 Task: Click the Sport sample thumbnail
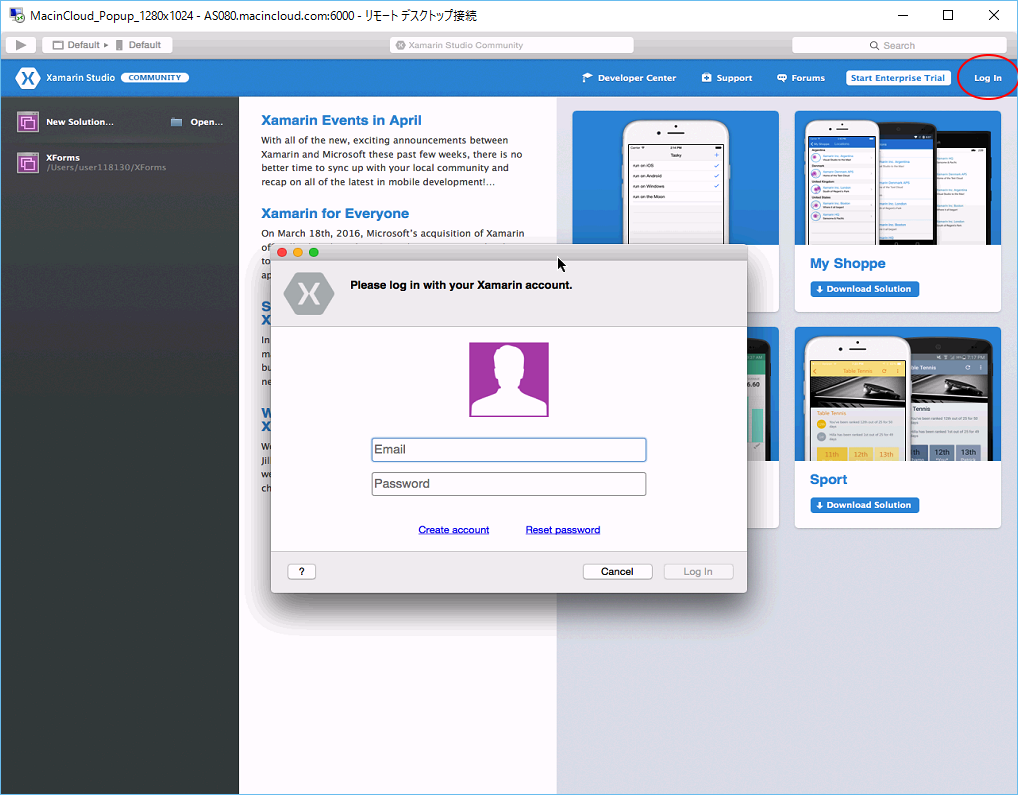pyautogui.click(x=897, y=394)
